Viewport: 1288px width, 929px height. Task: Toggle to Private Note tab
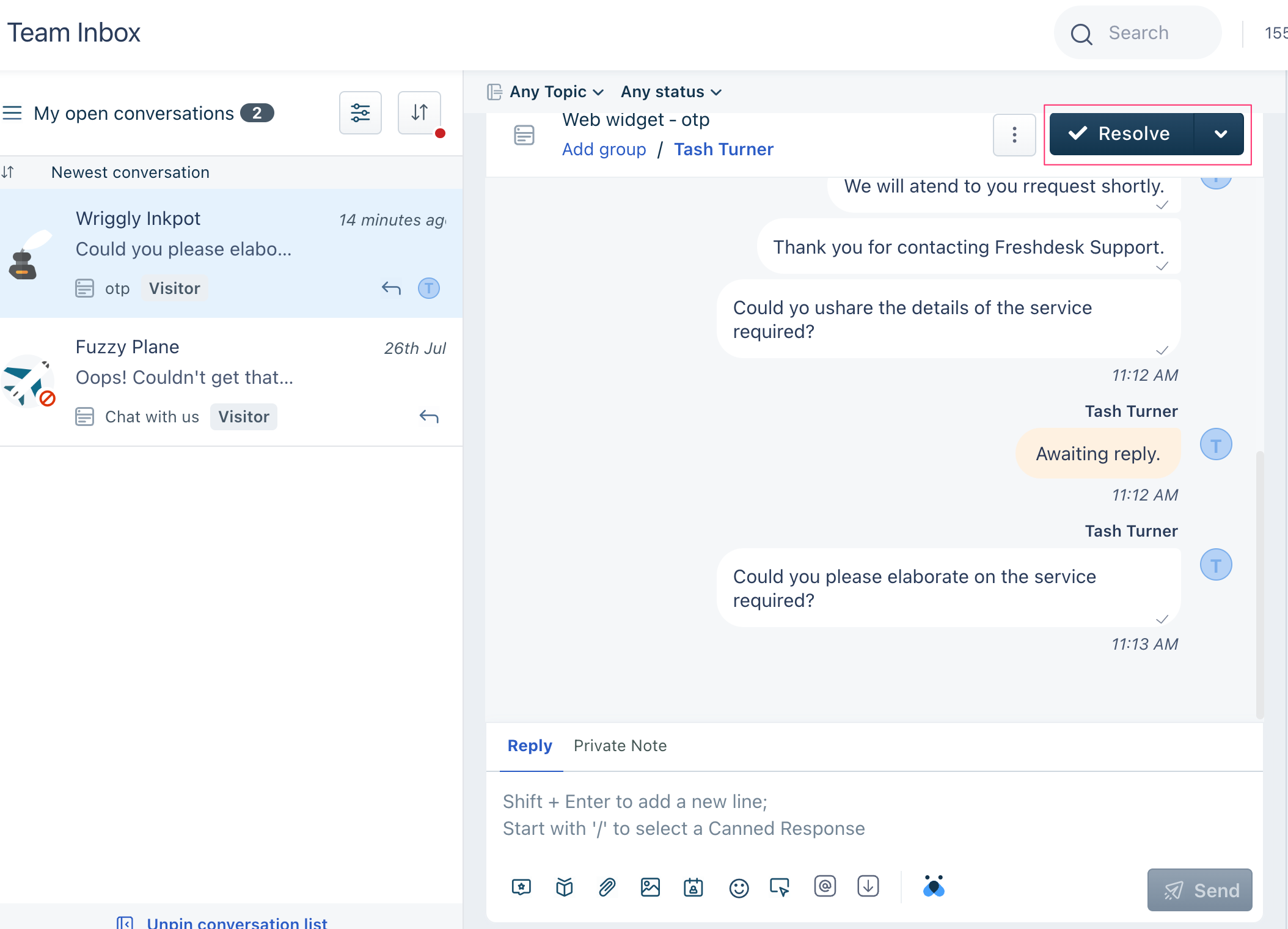(x=621, y=745)
